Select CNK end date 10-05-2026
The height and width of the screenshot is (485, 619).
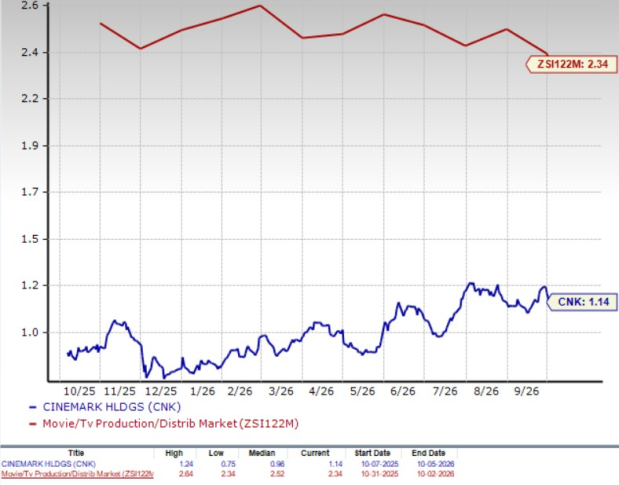[435, 464]
